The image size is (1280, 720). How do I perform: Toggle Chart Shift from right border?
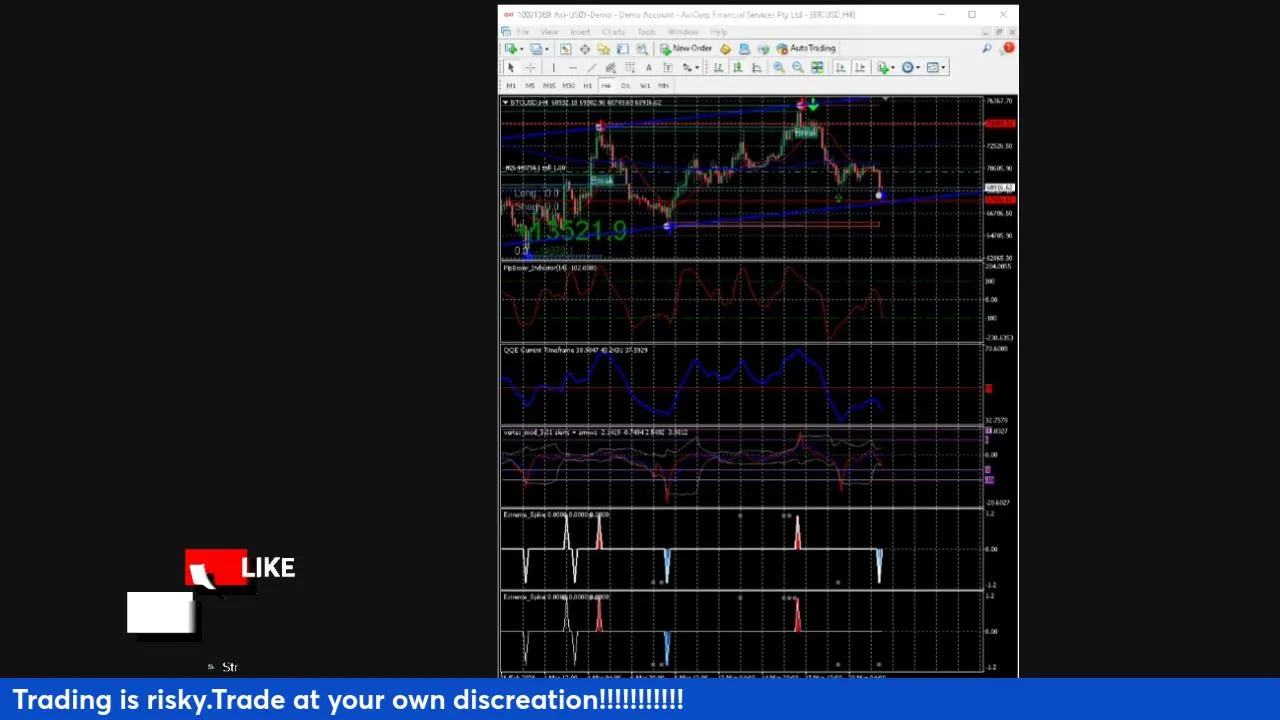pos(860,67)
